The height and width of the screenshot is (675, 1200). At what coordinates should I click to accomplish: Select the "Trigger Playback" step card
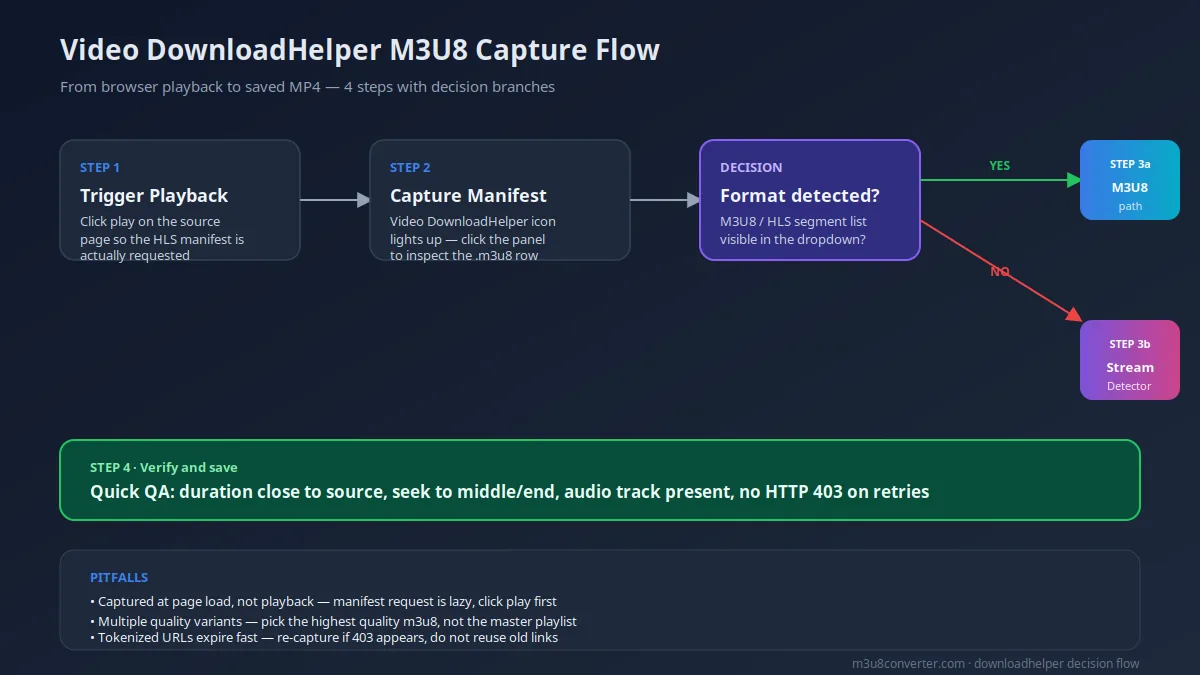click(x=180, y=200)
